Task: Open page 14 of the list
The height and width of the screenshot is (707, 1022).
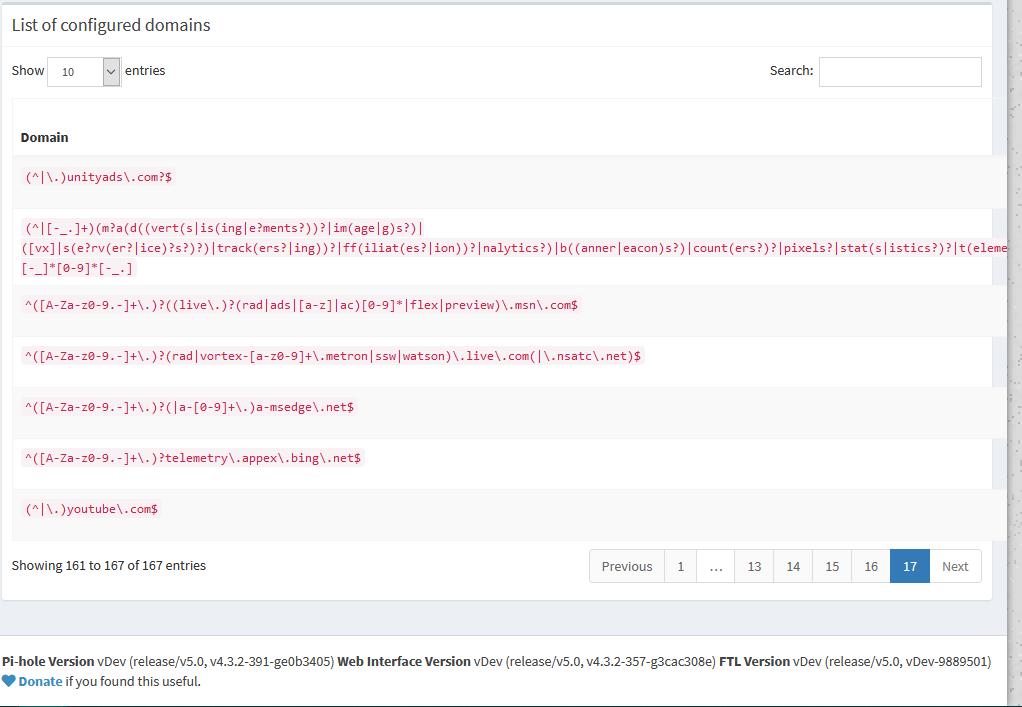Action: [792, 566]
